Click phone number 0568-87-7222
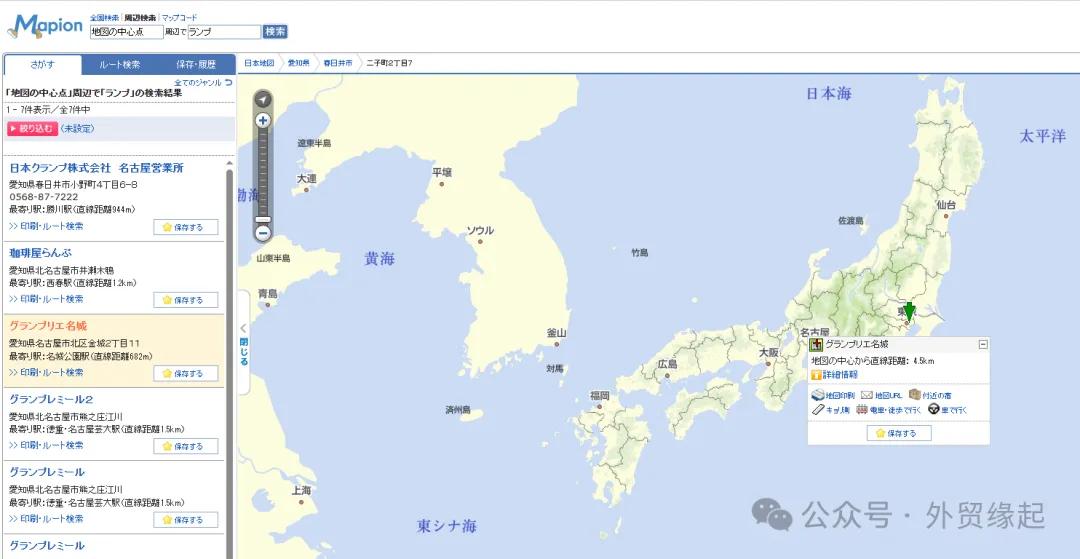The width and height of the screenshot is (1080, 559). point(43,197)
